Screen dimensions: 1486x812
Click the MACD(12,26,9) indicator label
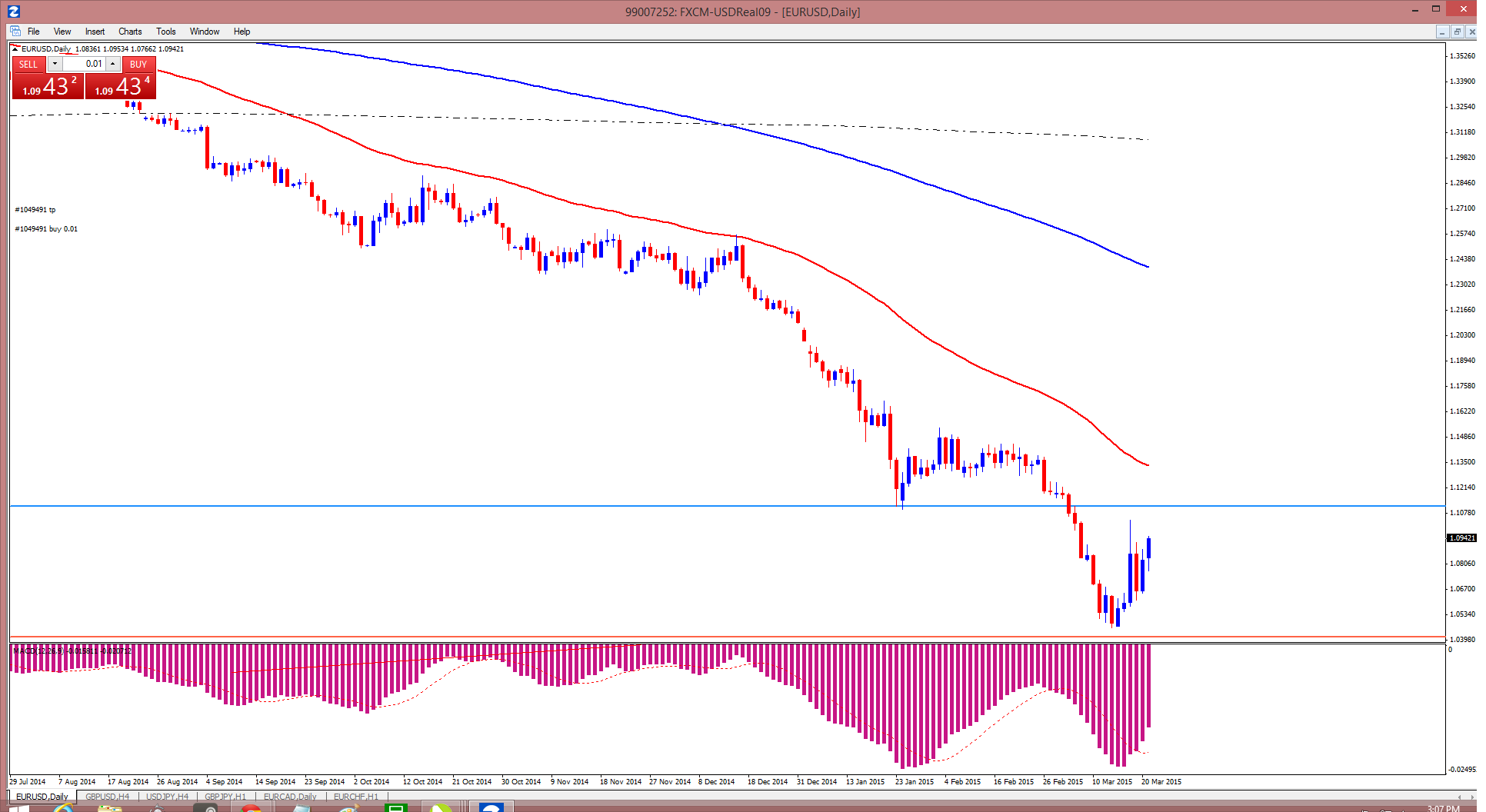point(72,651)
